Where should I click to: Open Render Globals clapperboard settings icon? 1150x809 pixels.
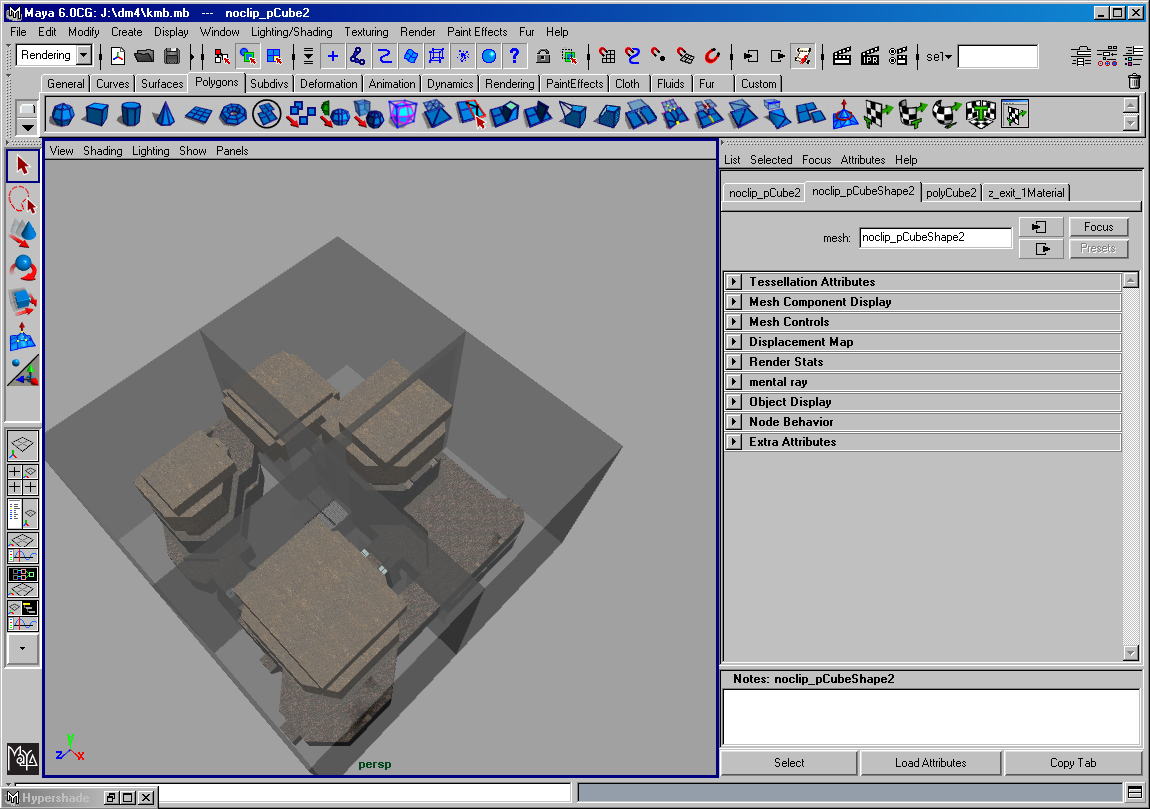pyautogui.click(x=898, y=56)
